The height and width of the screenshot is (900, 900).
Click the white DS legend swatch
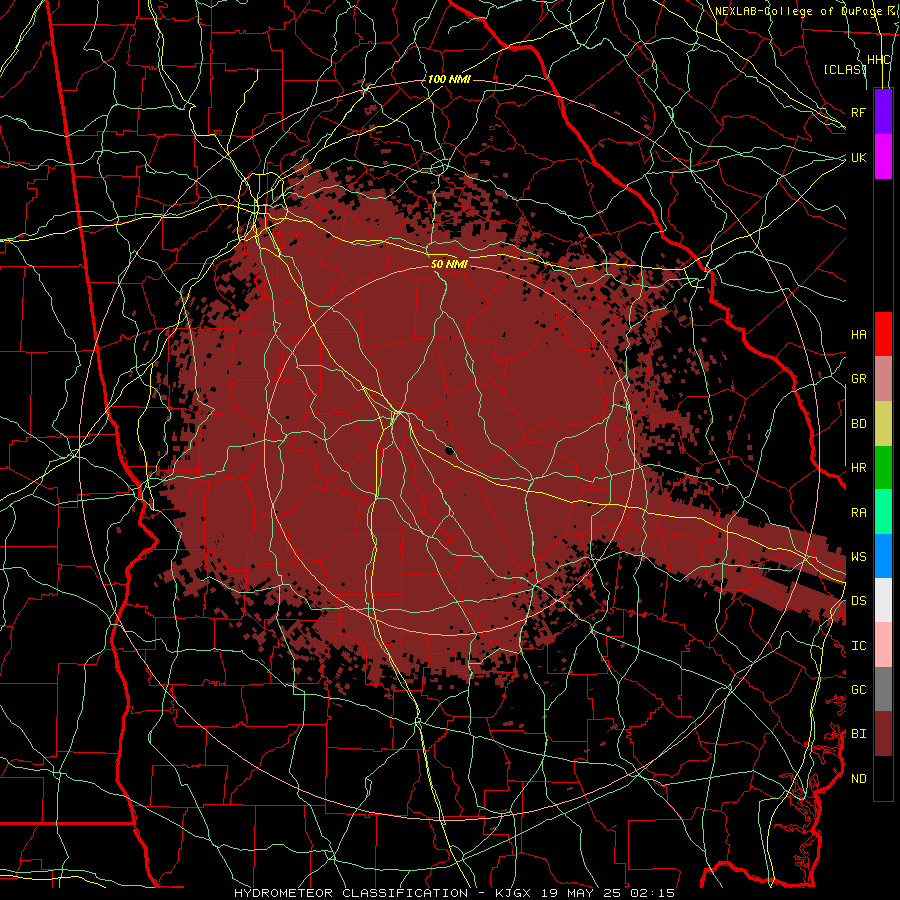click(883, 600)
